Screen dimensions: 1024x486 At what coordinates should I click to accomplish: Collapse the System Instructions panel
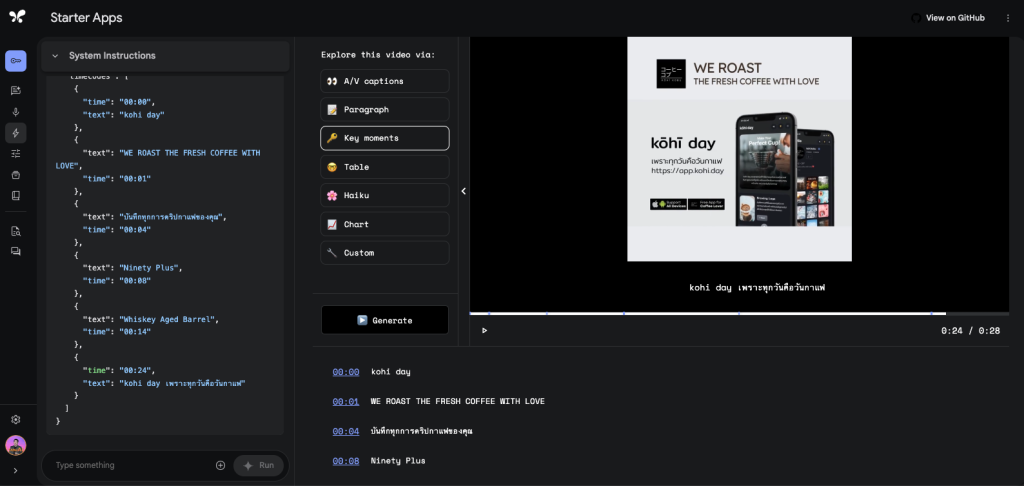click(55, 56)
